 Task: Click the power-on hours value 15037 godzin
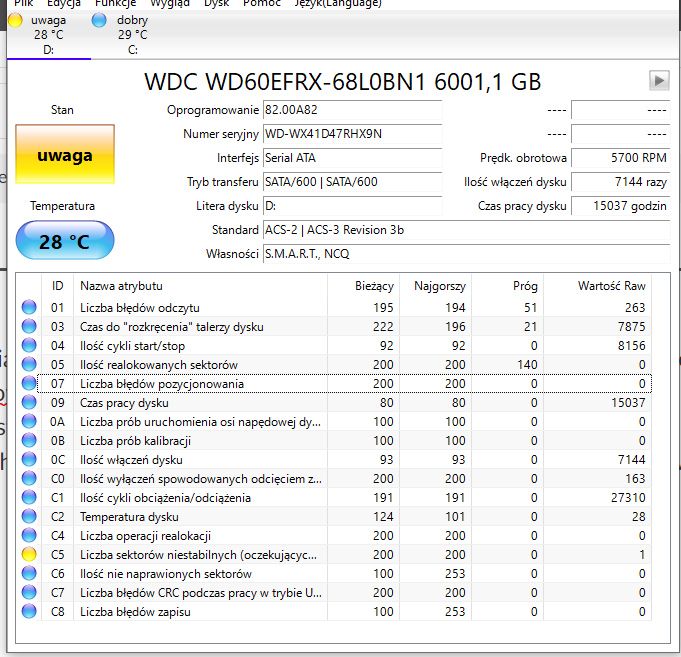pyautogui.click(x=621, y=205)
